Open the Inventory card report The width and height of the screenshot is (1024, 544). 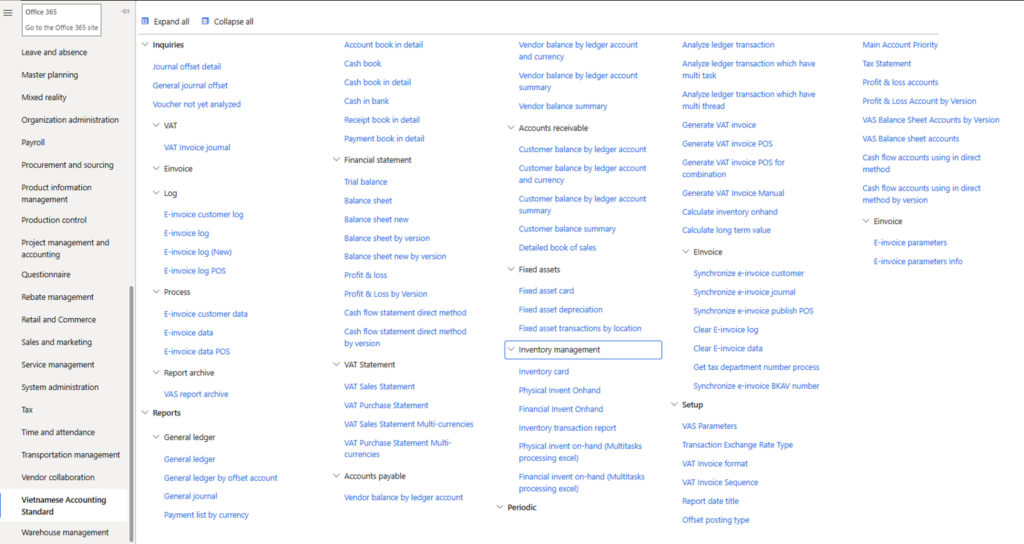[543, 372]
